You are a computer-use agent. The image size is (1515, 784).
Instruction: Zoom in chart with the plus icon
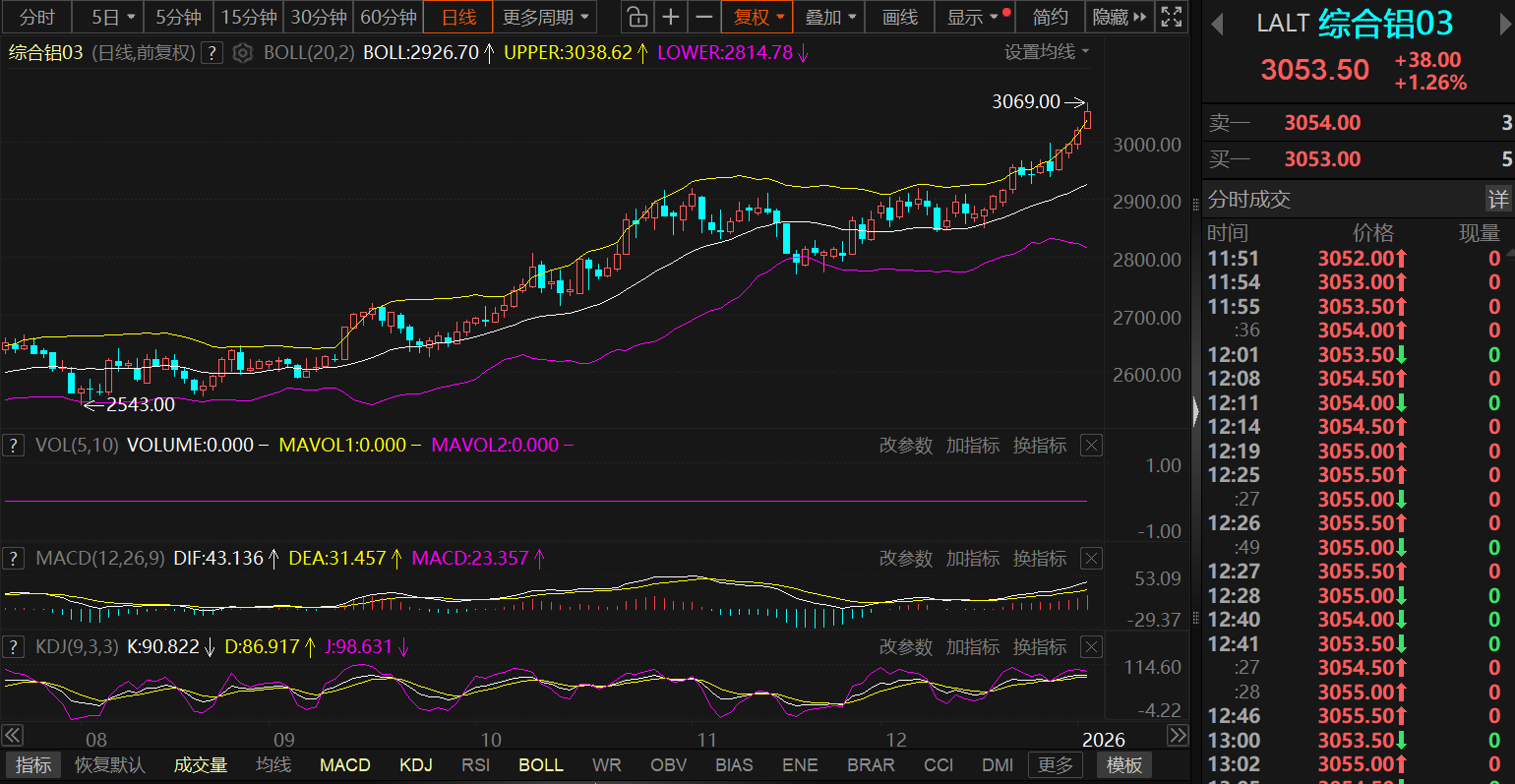tap(671, 17)
